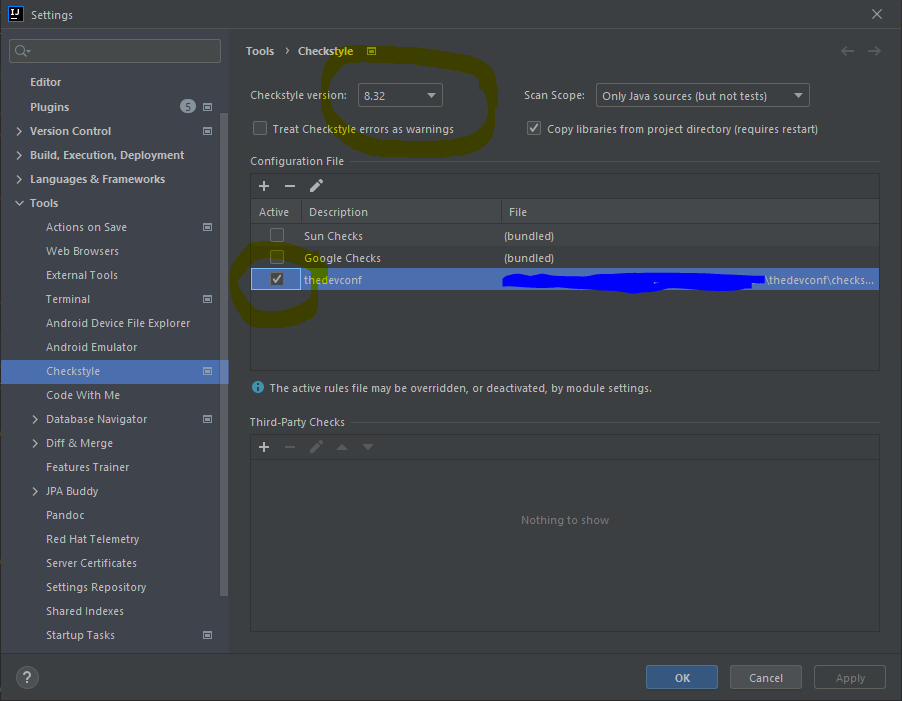Click the Active column header
Viewport: 902px width, 701px height.
276,212
